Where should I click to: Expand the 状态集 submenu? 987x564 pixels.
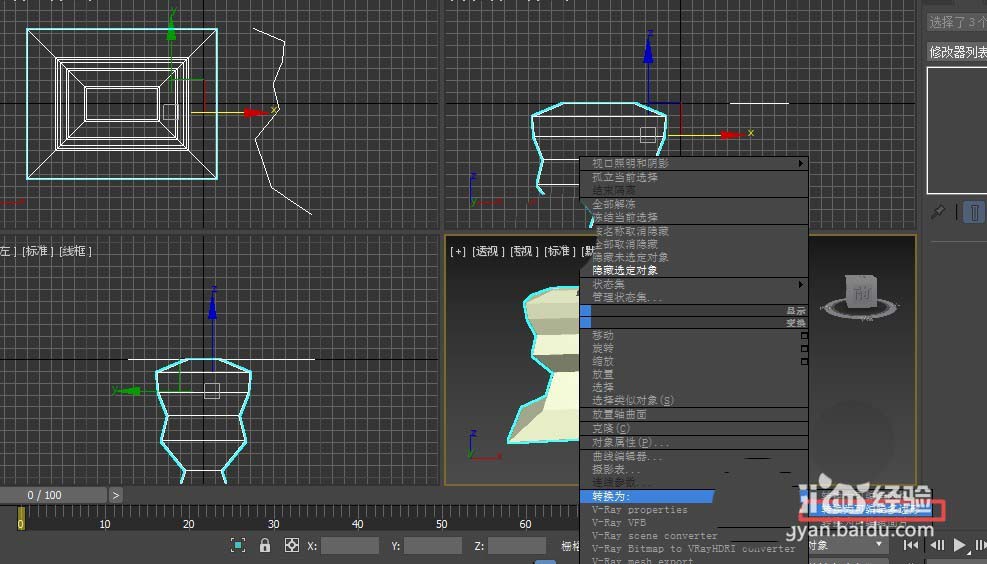[694, 285]
